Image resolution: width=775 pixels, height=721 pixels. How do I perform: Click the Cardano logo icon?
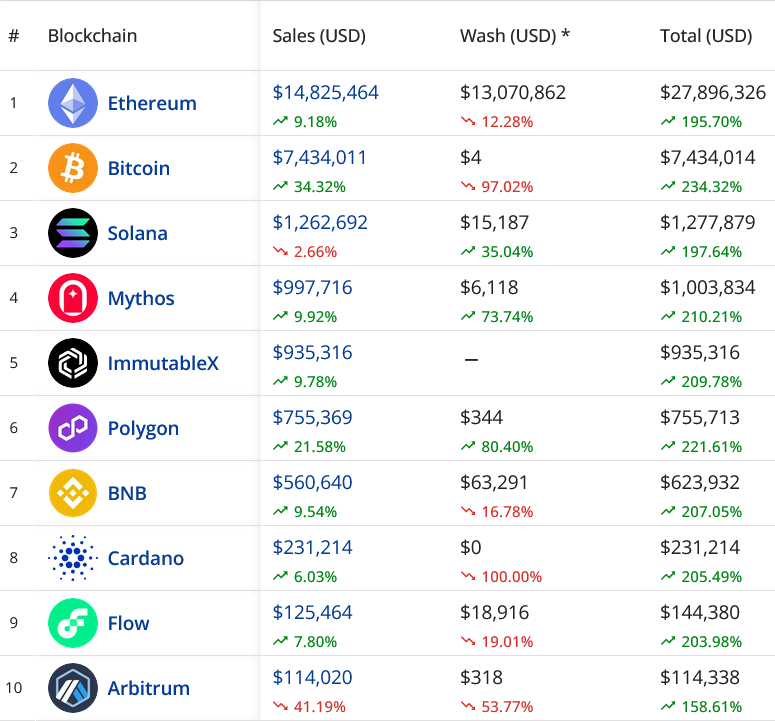pos(73,558)
